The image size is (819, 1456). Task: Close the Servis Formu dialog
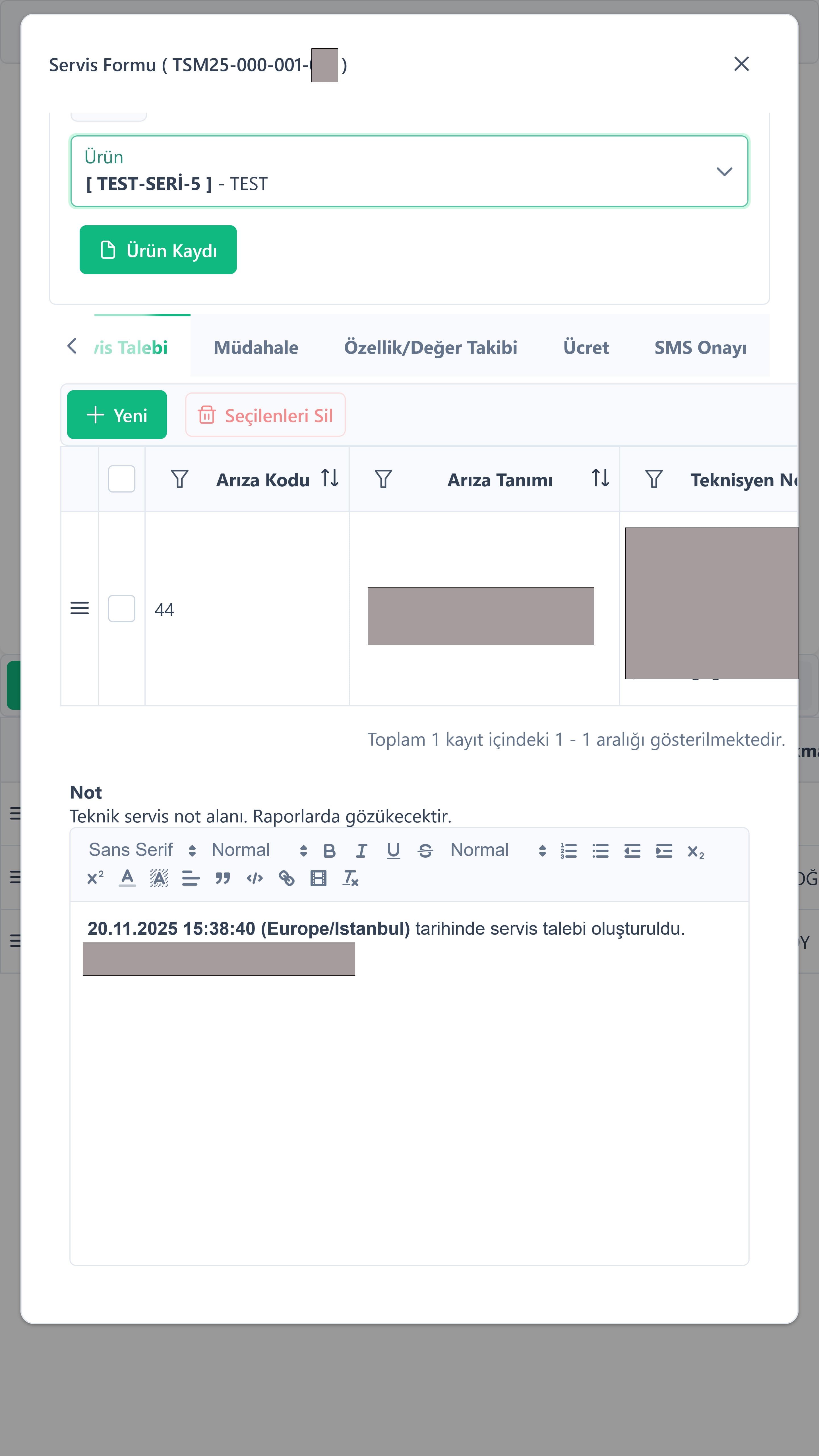tap(741, 64)
